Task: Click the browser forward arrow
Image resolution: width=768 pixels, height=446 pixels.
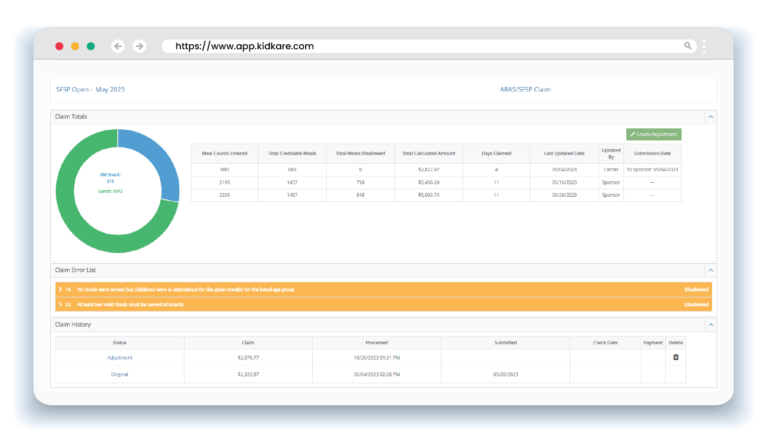Action: tap(140, 46)
